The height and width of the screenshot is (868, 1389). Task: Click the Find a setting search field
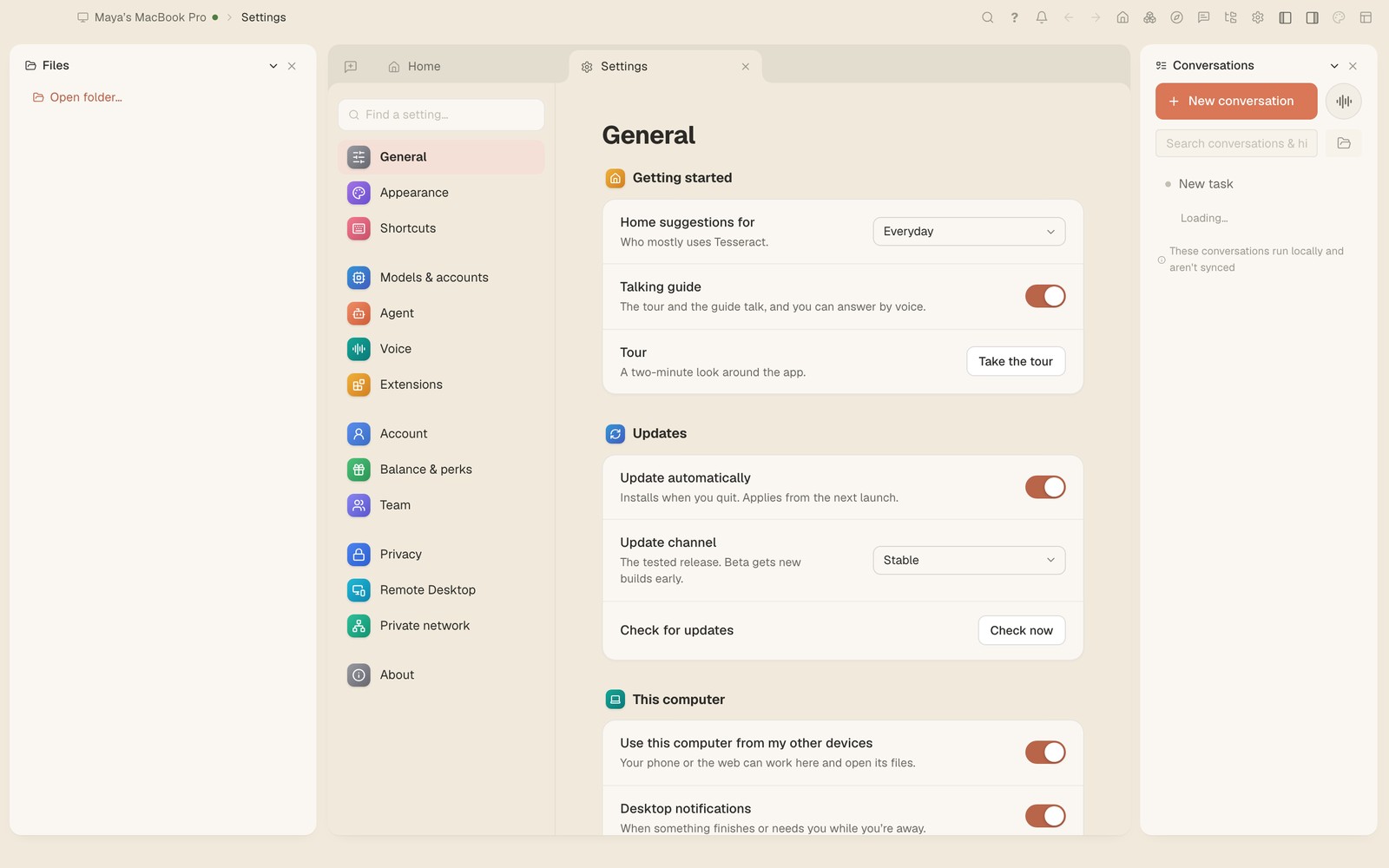click(441, 115)
